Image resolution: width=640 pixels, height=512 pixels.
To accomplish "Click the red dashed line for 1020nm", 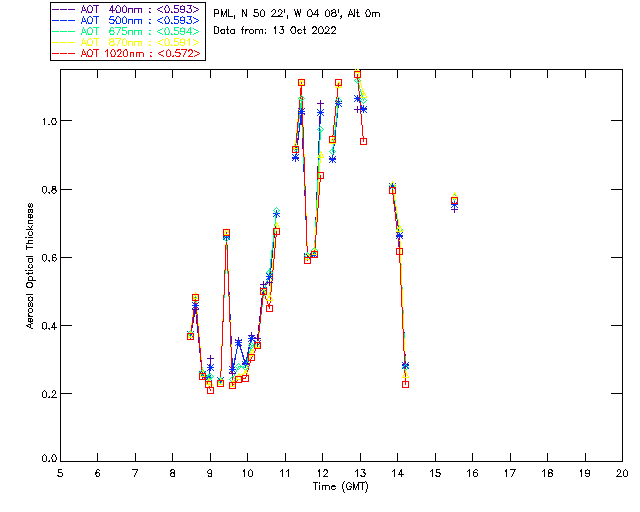I will pos(64,53).
